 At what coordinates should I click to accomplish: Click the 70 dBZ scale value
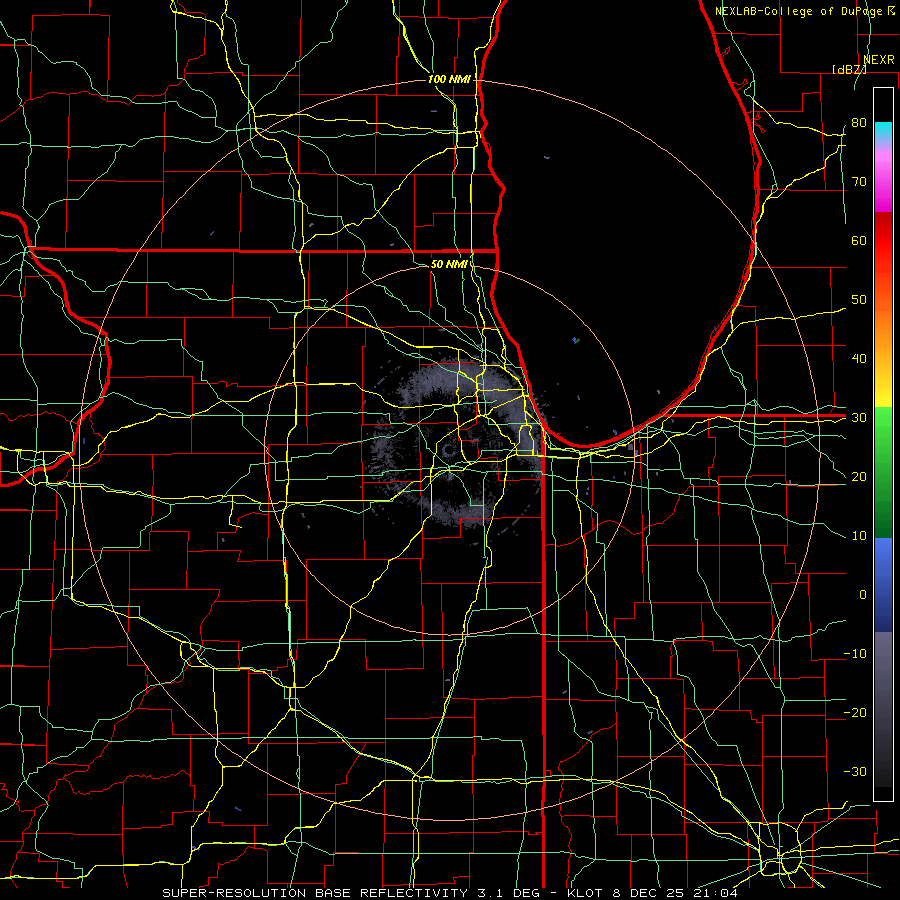point(859,181)
